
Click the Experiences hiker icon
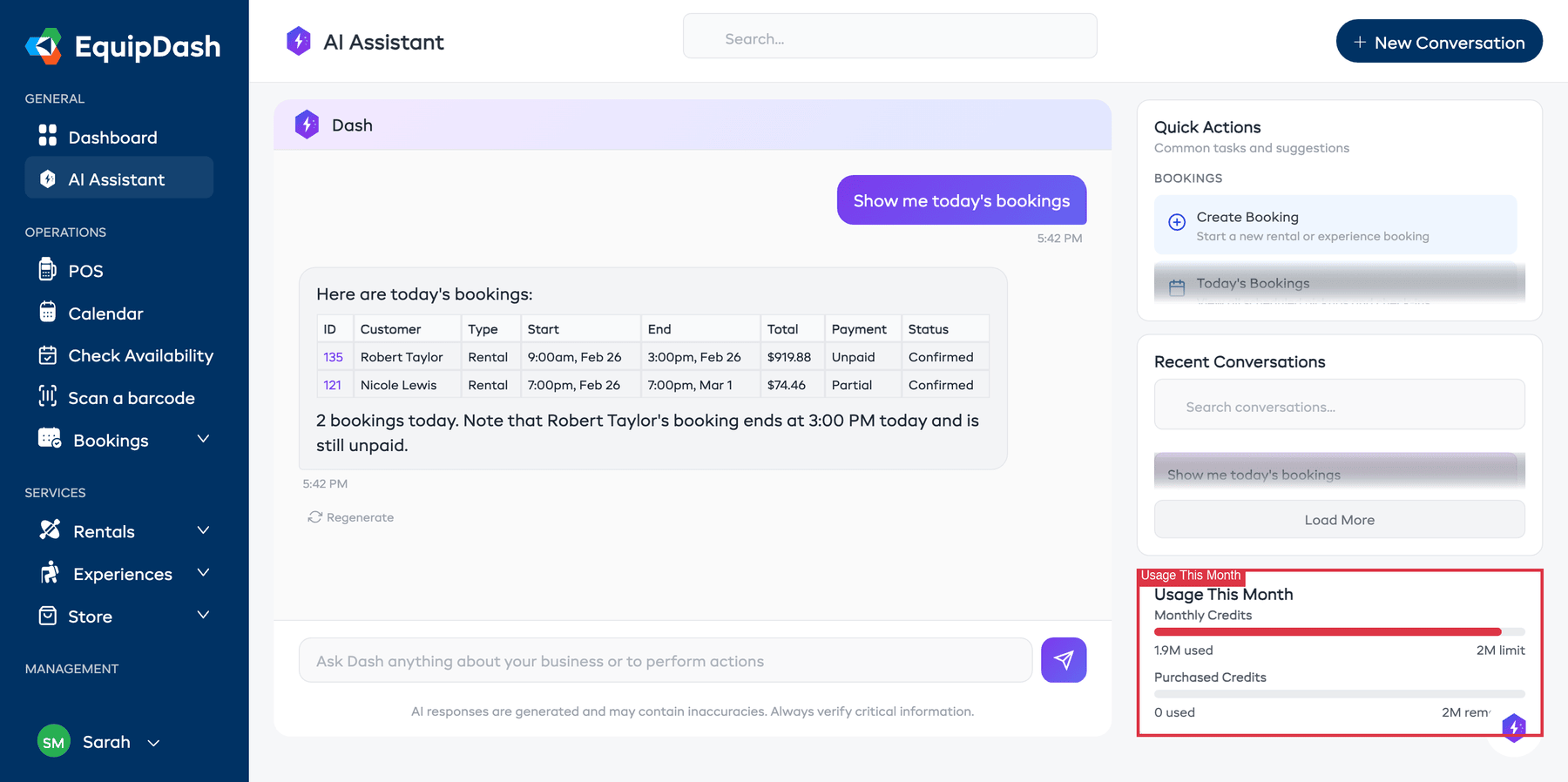click(50, 572)
